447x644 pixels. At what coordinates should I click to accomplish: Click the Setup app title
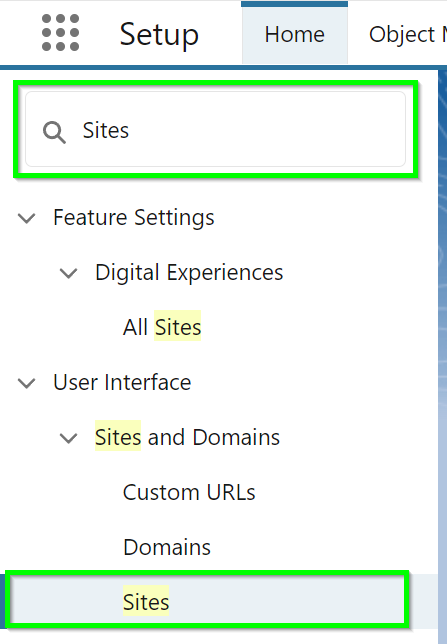159,34
